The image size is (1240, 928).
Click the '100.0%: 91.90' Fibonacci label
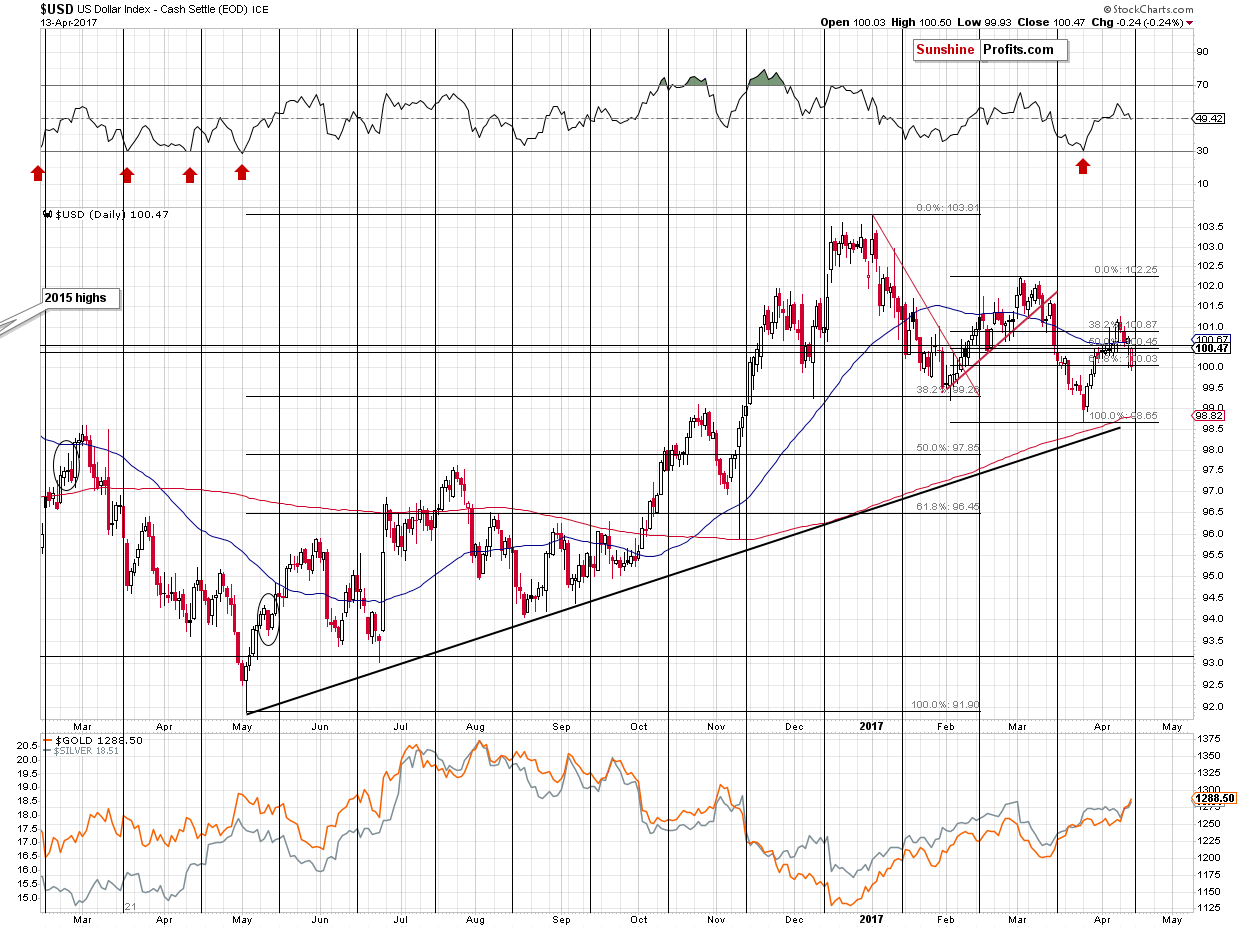click(x=945, y=705)
